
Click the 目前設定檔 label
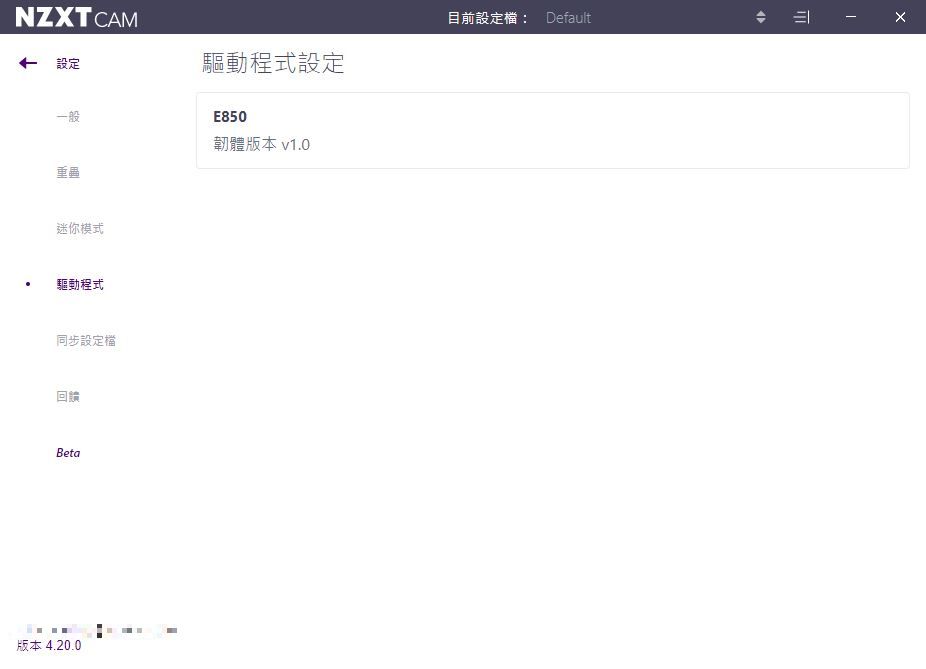pyautogui.click(x=487, y=18)
